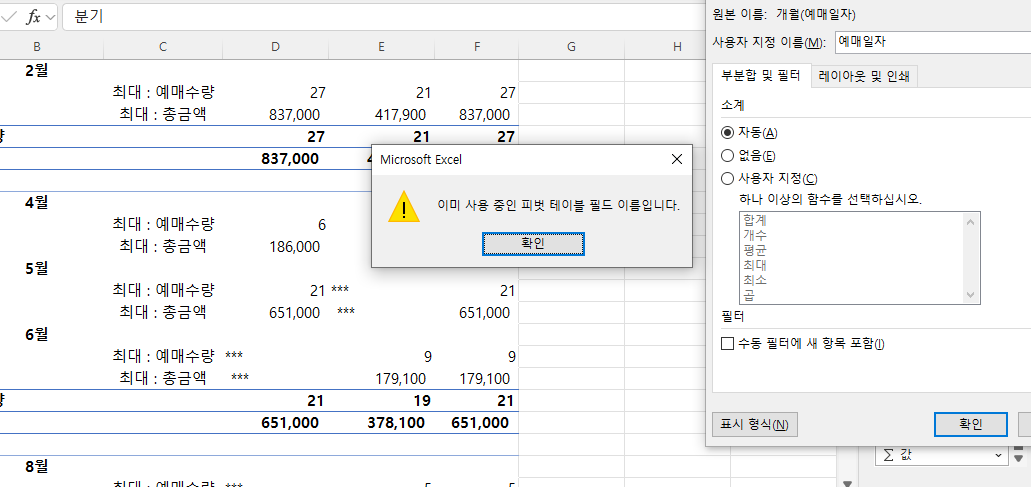
Task: Click the formula bar confirm checkmark
Action: (8, 16)
